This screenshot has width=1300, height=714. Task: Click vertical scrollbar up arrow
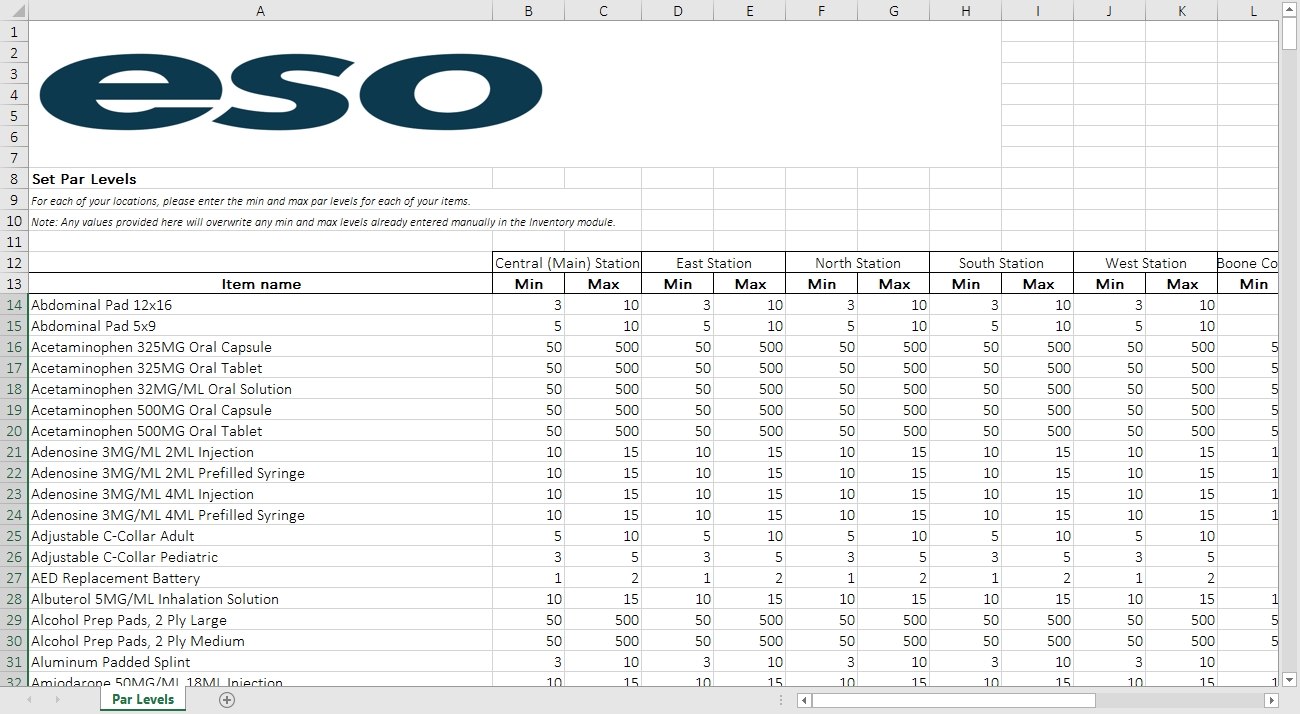[x=1289, y=9]
